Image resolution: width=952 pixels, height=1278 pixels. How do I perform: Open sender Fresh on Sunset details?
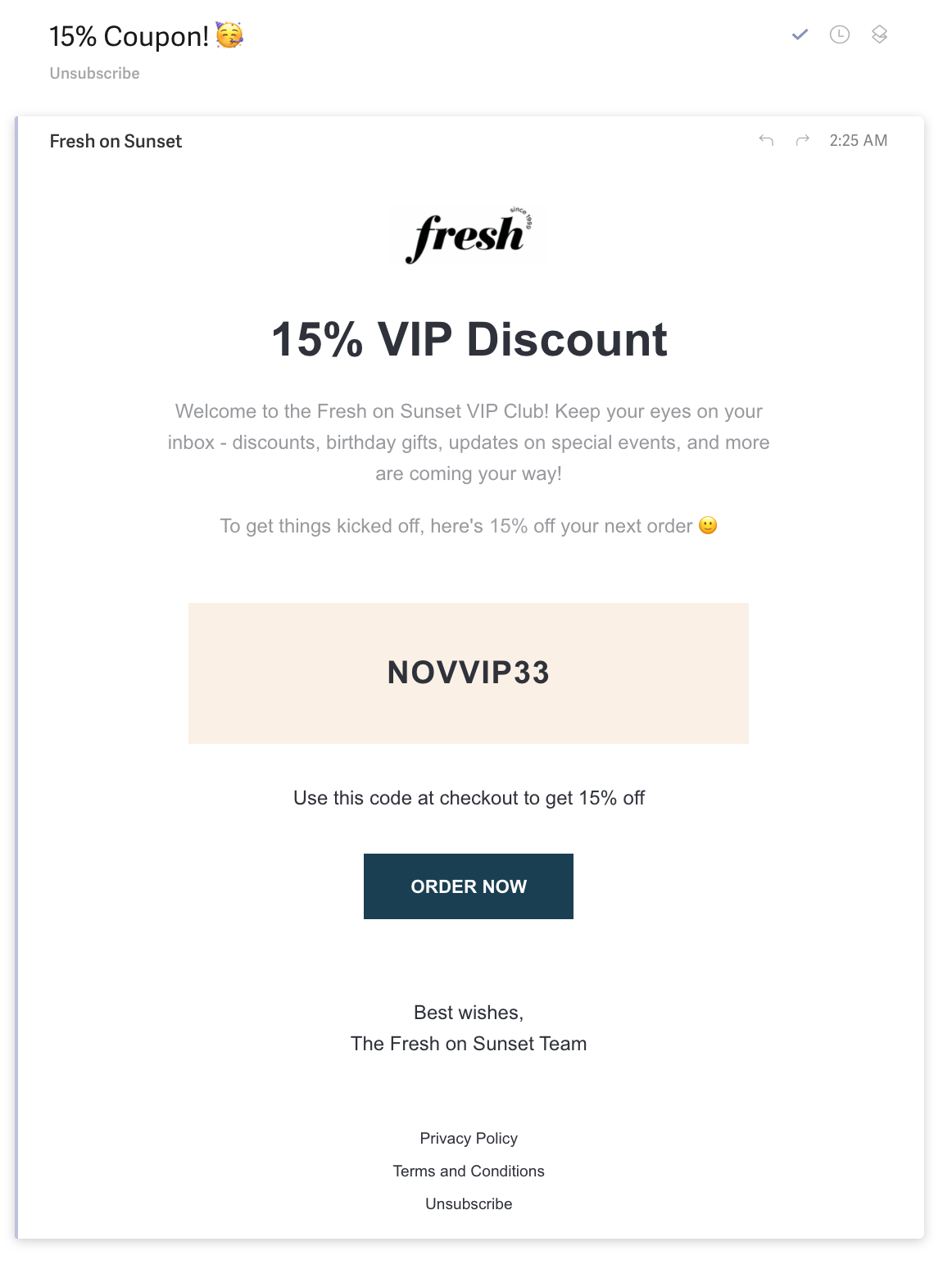point(116,141)
